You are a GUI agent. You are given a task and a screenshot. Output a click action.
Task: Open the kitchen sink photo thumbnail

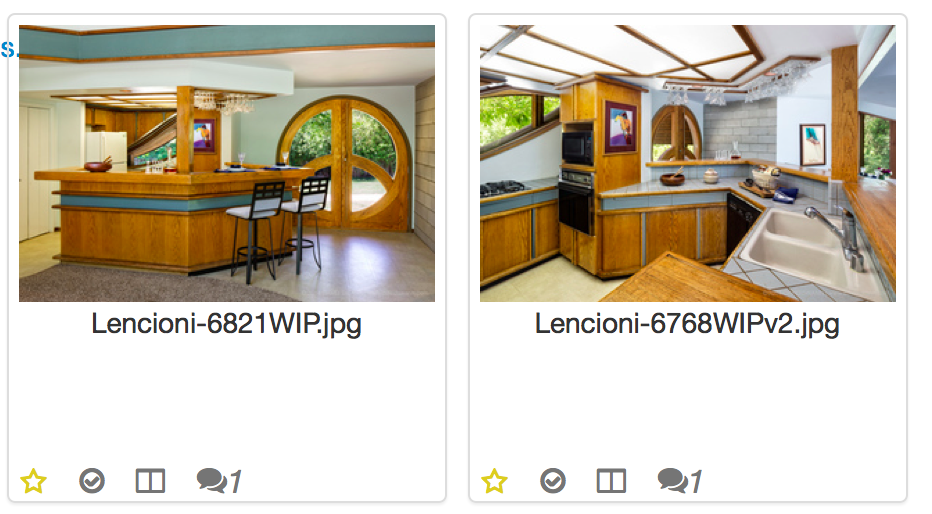pyautogui.click(x=688, y=163)
